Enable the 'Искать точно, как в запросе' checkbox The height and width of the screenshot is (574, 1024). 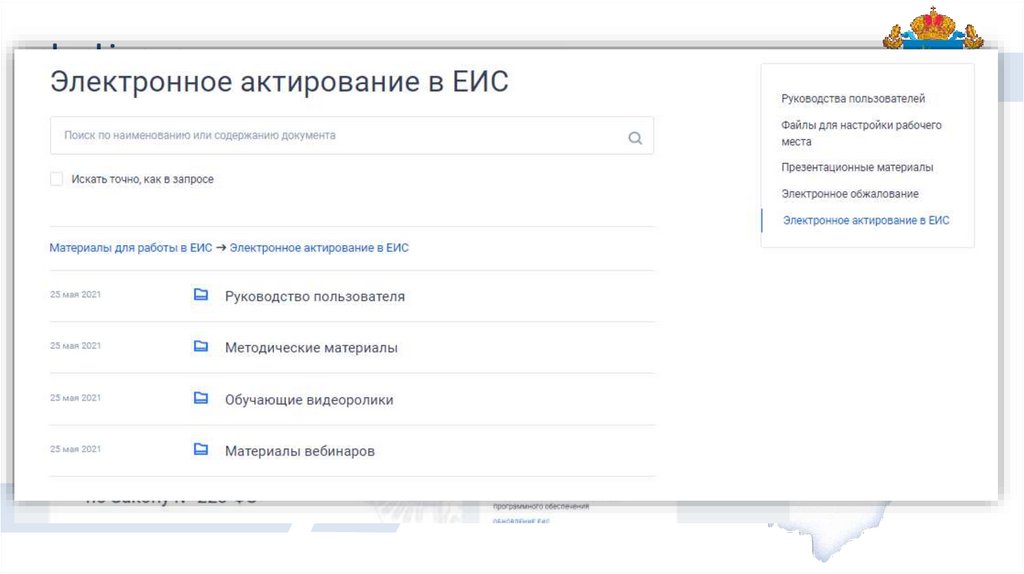(57, 179)
